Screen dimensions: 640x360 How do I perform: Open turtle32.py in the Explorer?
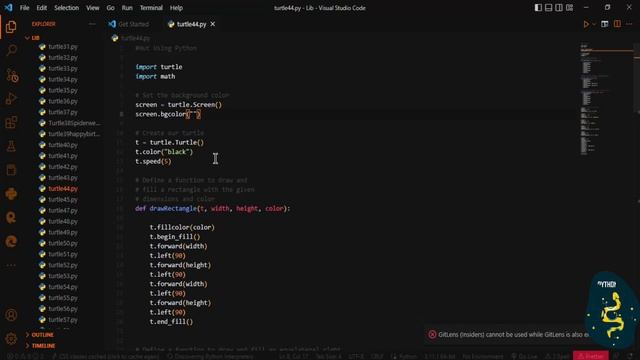pos(63,58)
